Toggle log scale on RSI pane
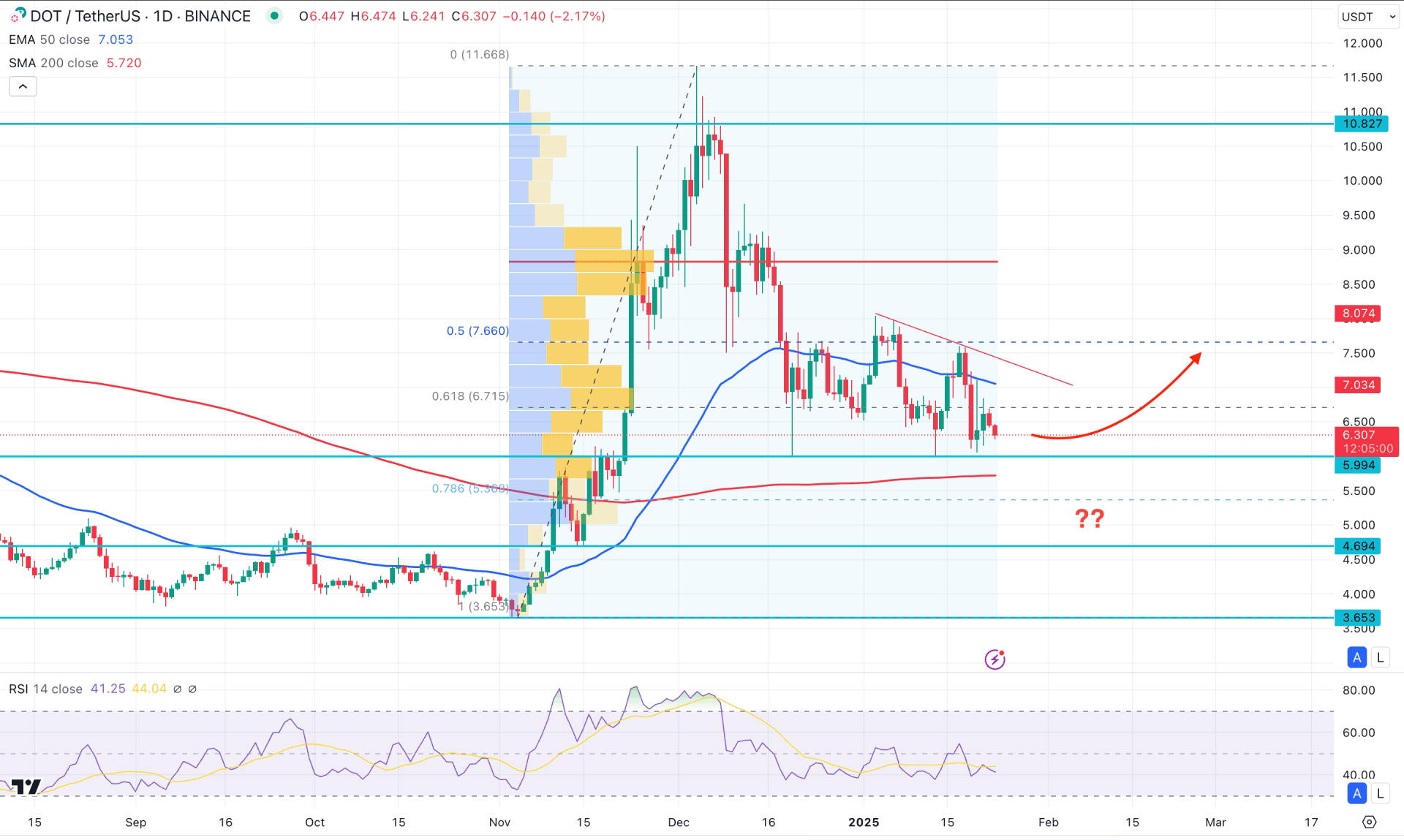Screen dimensions: 1404x840 click(x=1380, y=793)
